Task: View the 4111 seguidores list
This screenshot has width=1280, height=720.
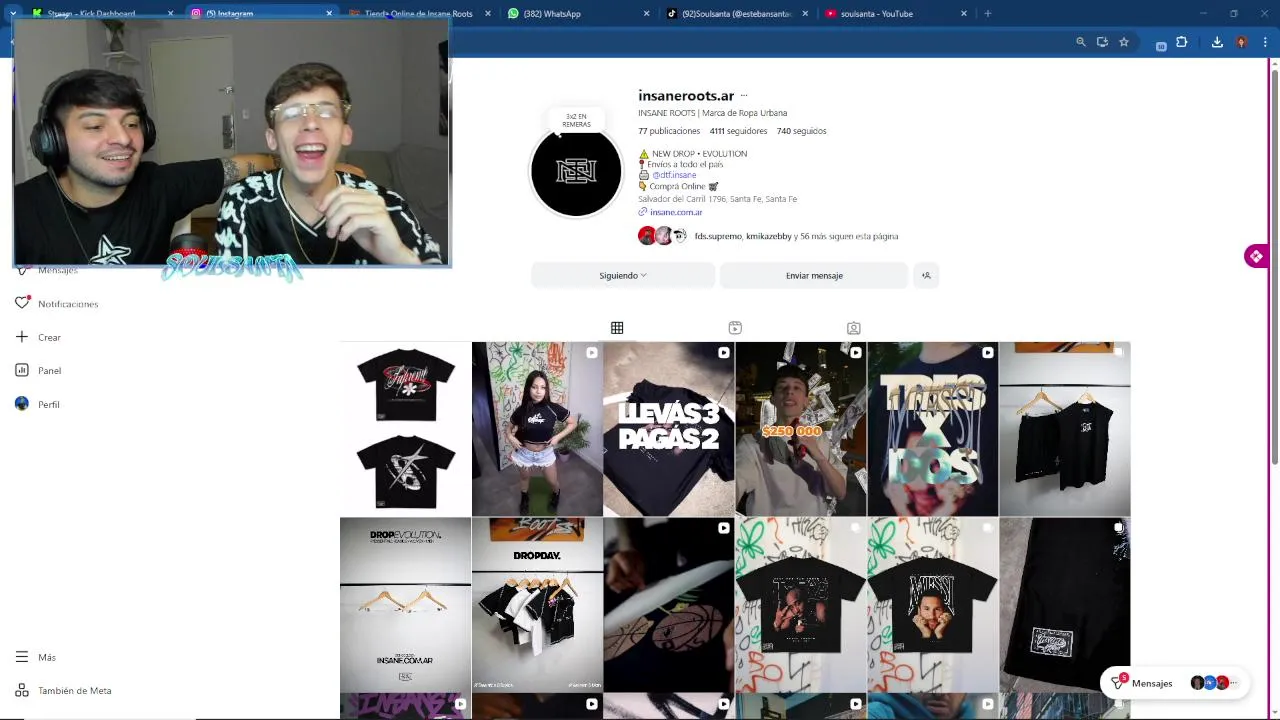Action: click(x=738, y=131)
